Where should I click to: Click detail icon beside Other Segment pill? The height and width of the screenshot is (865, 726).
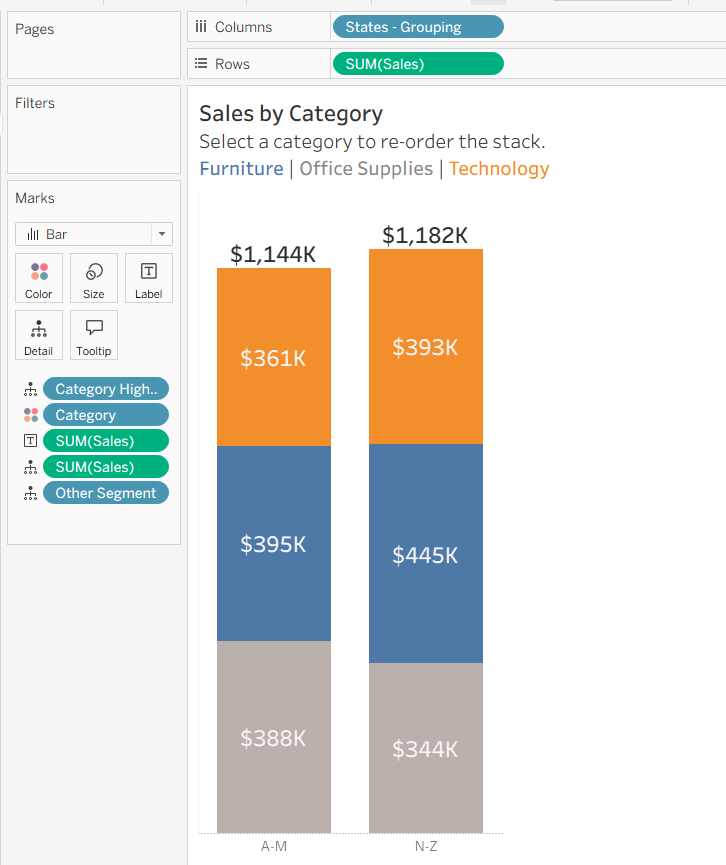tap(31, 493)
